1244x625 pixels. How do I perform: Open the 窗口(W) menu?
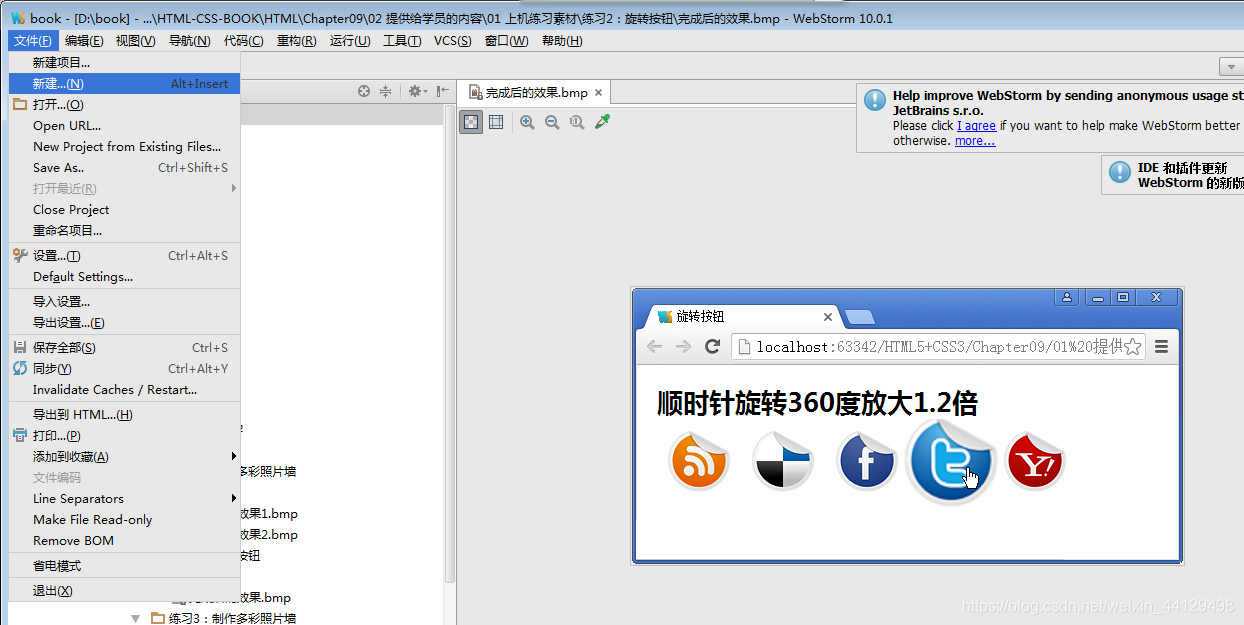click(506, 41)
